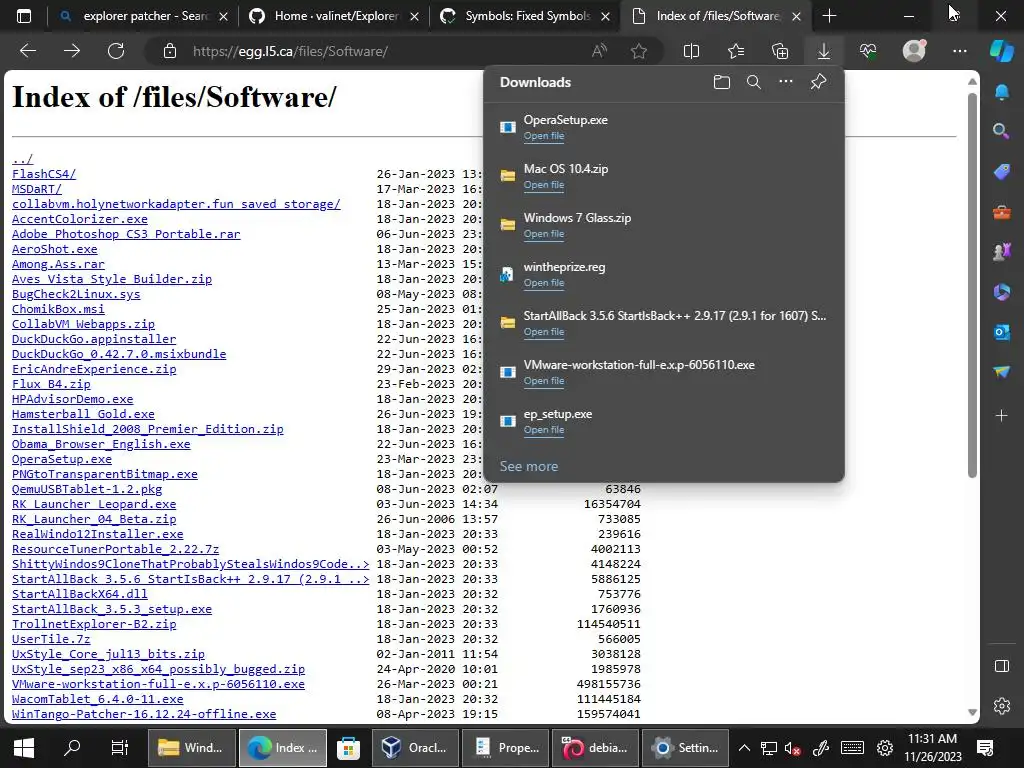1024x768 pixels.
Task: Switch to valinet/ExplorerPatcher GitHub tab
Action: click(333, 16)
